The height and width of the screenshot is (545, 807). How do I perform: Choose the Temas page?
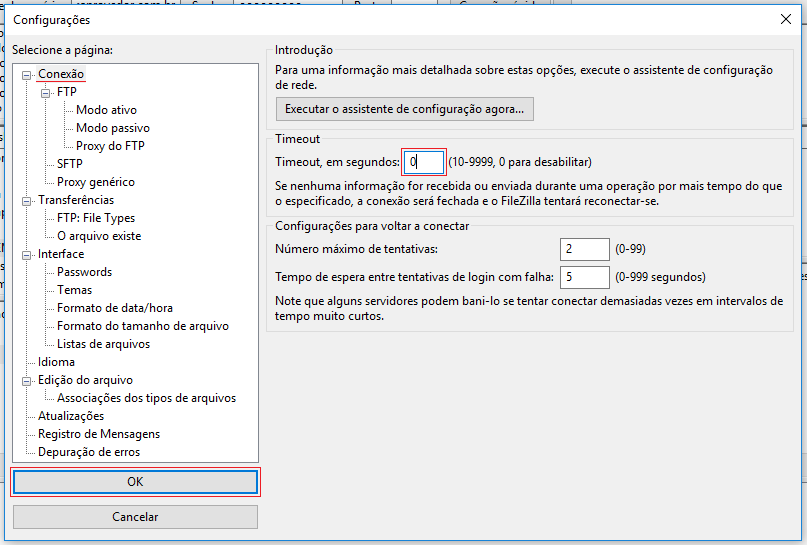pos(74,290)
